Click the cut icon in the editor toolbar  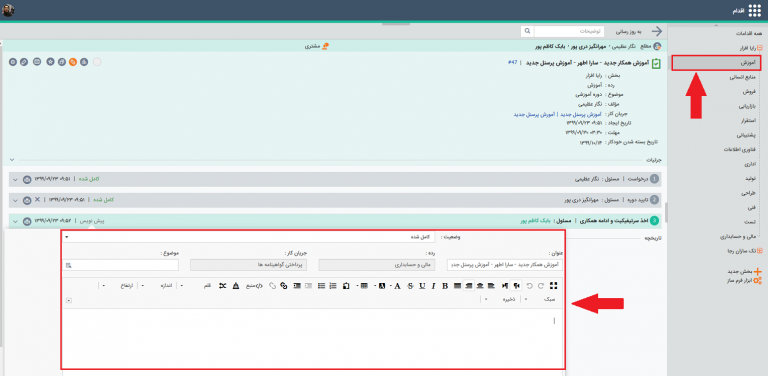tap(222, 286)
